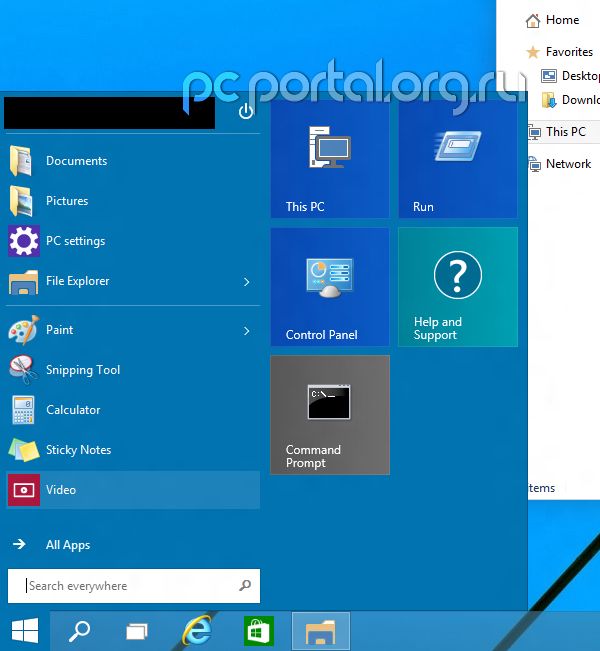Open the Control Panel tile
Viewport: 600px width, 651px height.
pyautogui.click(x=330, y=287)
